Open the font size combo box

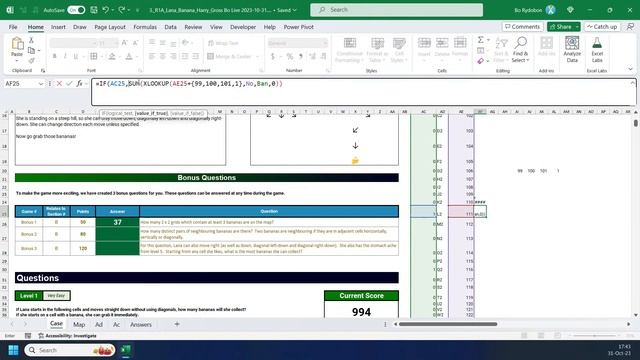coord(108,43)
